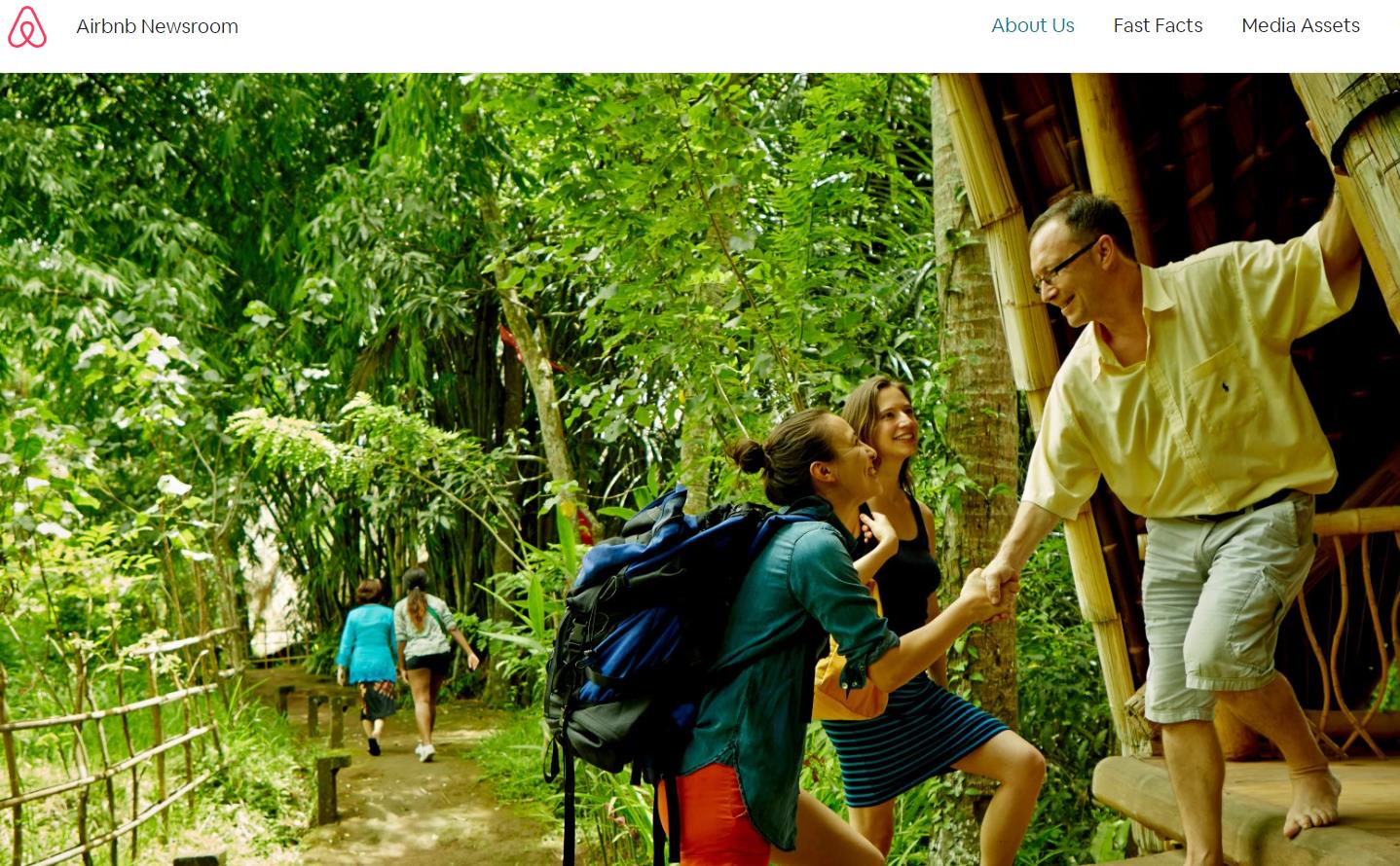The height and width of the screenshot is (866, 1400).
Task: Open the Airbnb Newsroom home link
Action: tap(157, 26)
